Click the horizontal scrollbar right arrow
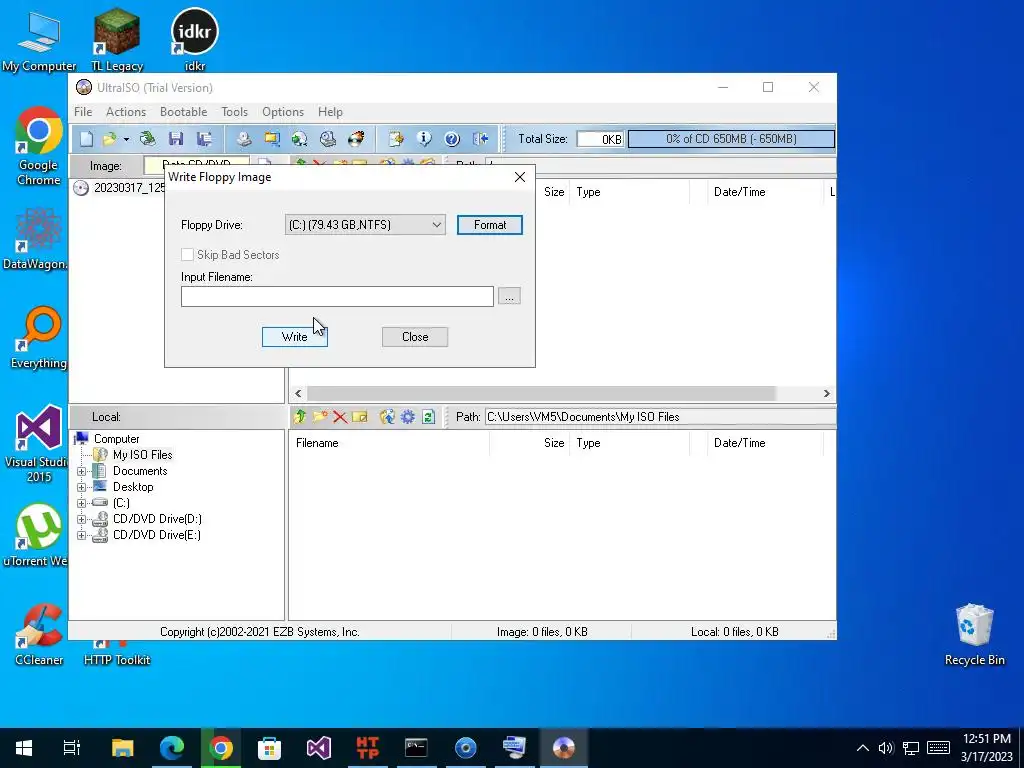Viewport: 1024px width, 768px height. (827, 393)
